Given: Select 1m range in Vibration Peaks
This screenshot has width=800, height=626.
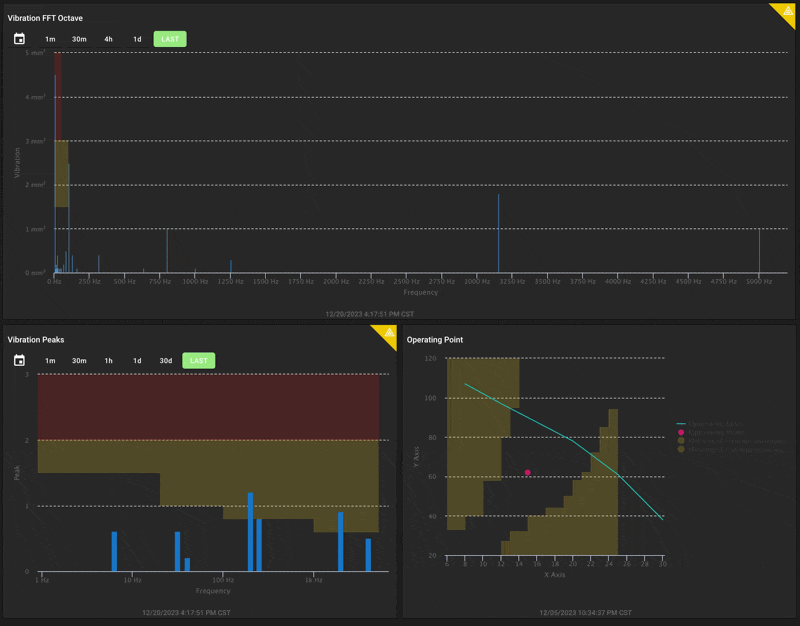Looking at the screenshot, I should (50, 361).
